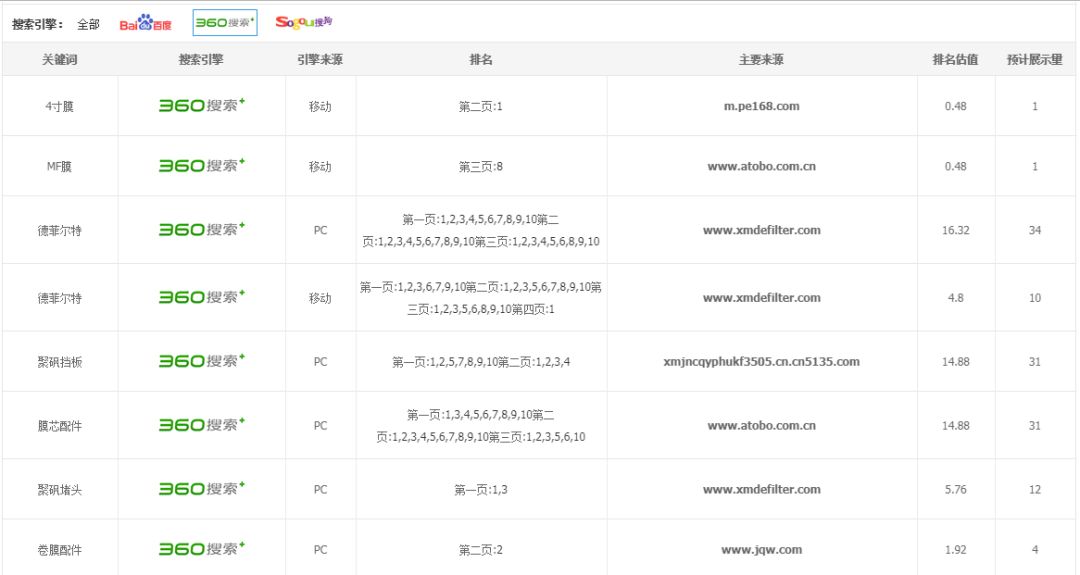Click 移动 source in 4寸膜 row
1080x575 pixels.
[x=320, y=106]
